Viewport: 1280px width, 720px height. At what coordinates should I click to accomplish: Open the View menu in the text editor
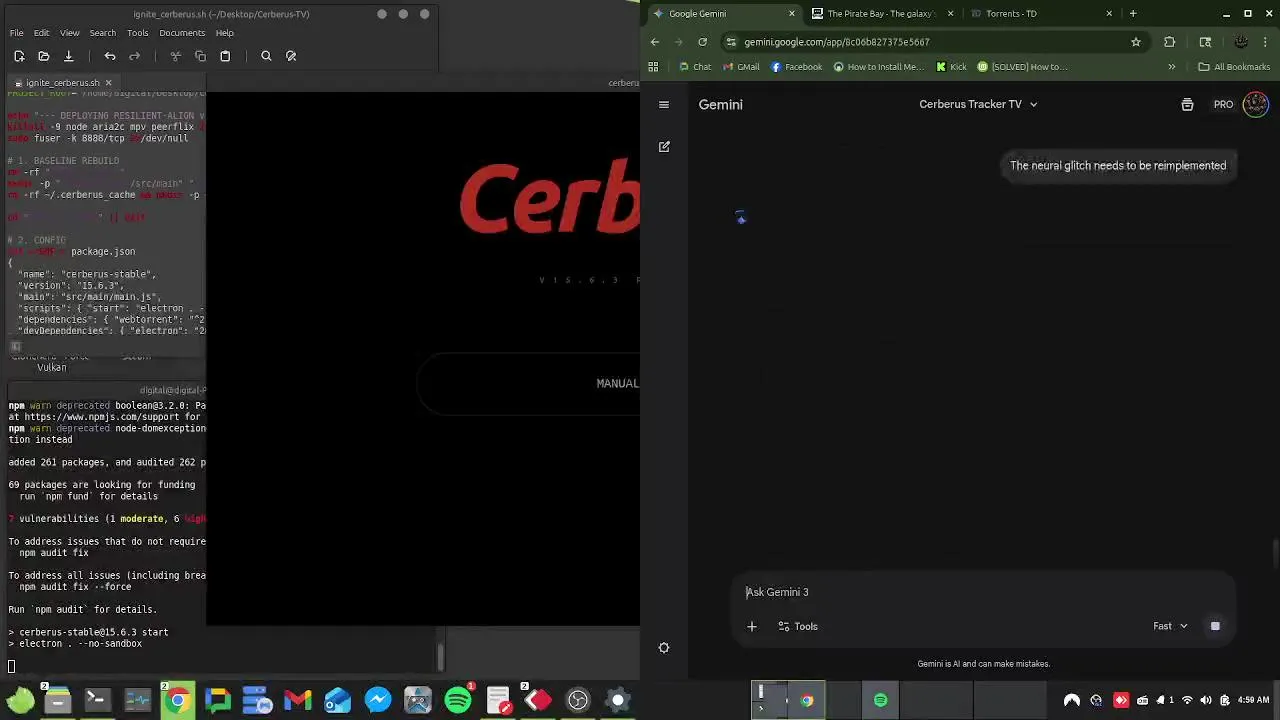(69, 33)
